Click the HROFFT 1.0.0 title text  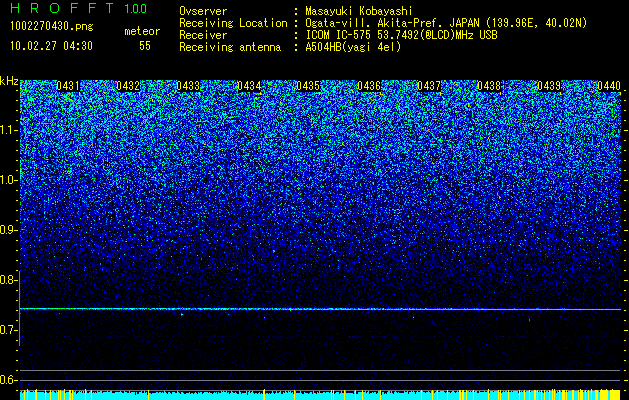[79, 8]
